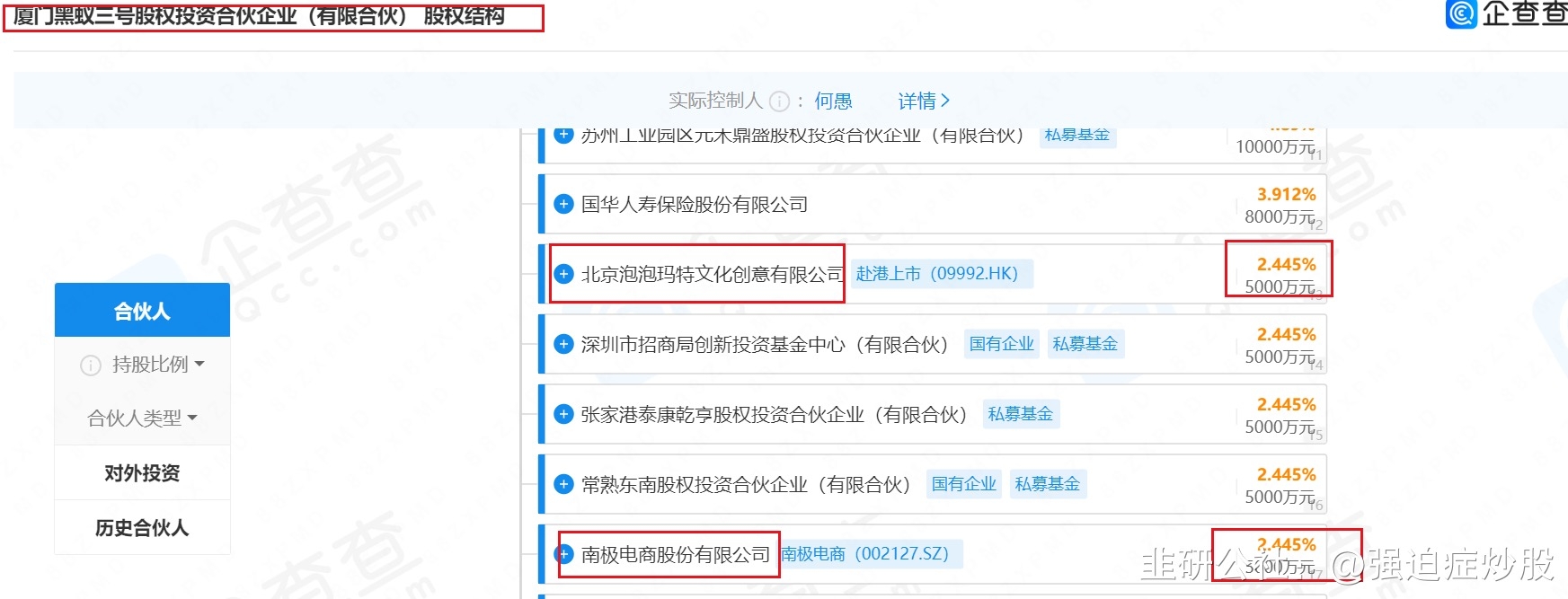The image size is (1568, 599).
Task: Open 张家港泰康乾亨股权投资合伙企业 name
Action: (x=774, y=414)
